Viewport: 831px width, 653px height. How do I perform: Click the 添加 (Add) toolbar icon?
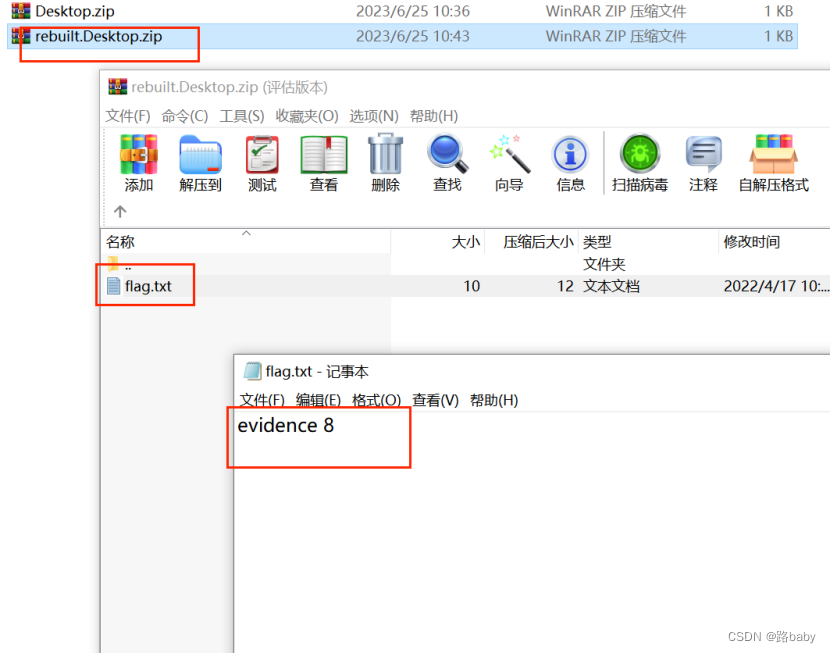click(x=138, y=154)
